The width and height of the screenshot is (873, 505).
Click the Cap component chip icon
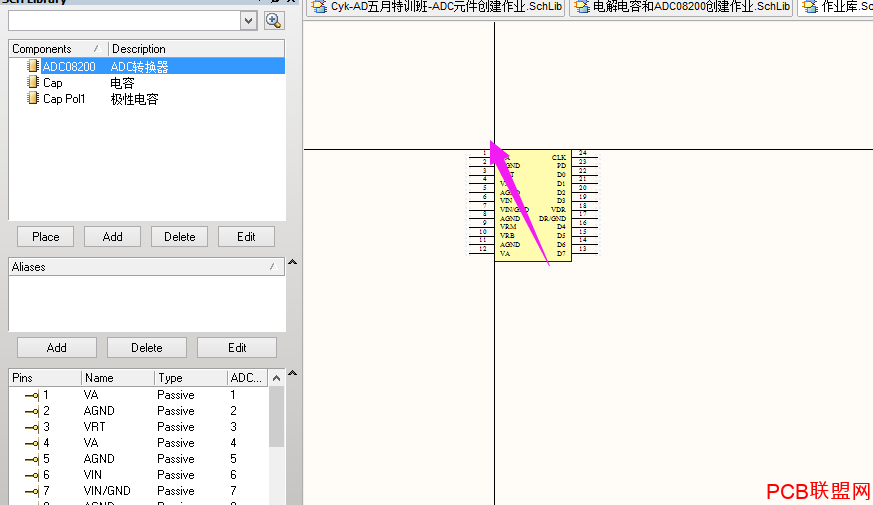click(x=33, y=82)
